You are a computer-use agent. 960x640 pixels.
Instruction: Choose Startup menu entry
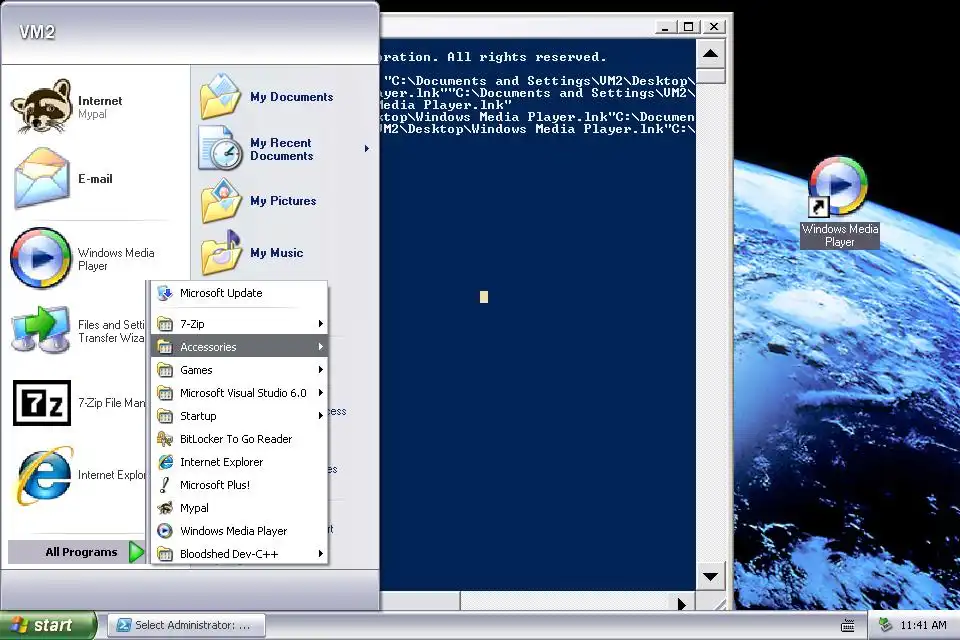tap(239, 416)
